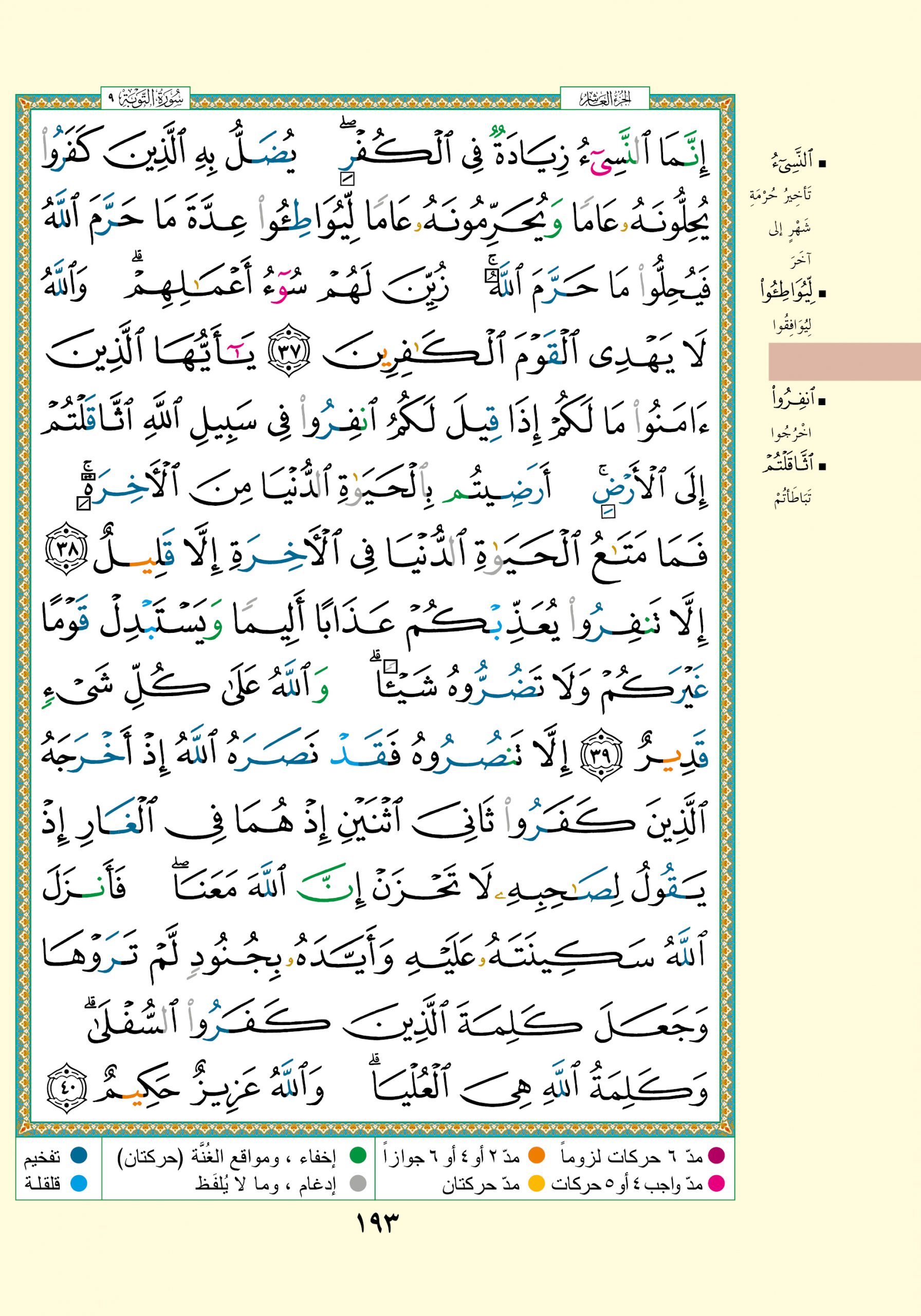Click the salmon highlighted bar in margin
Screen dimensions: 921x1316
[844, 362]
